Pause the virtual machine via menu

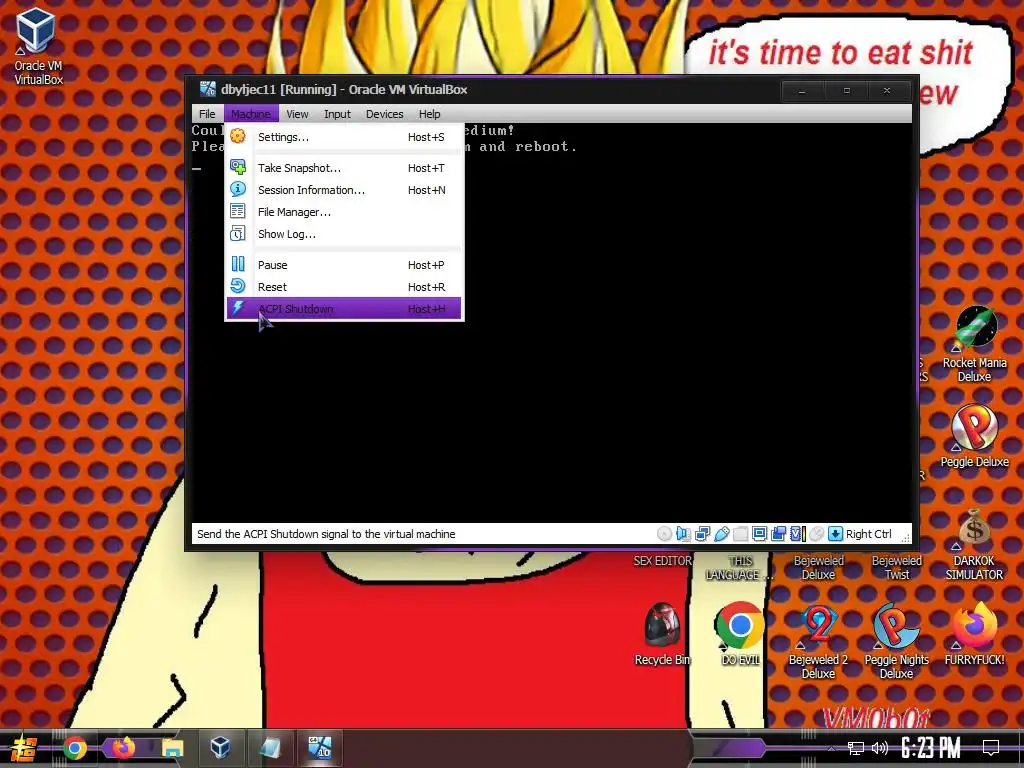point(344,264)
